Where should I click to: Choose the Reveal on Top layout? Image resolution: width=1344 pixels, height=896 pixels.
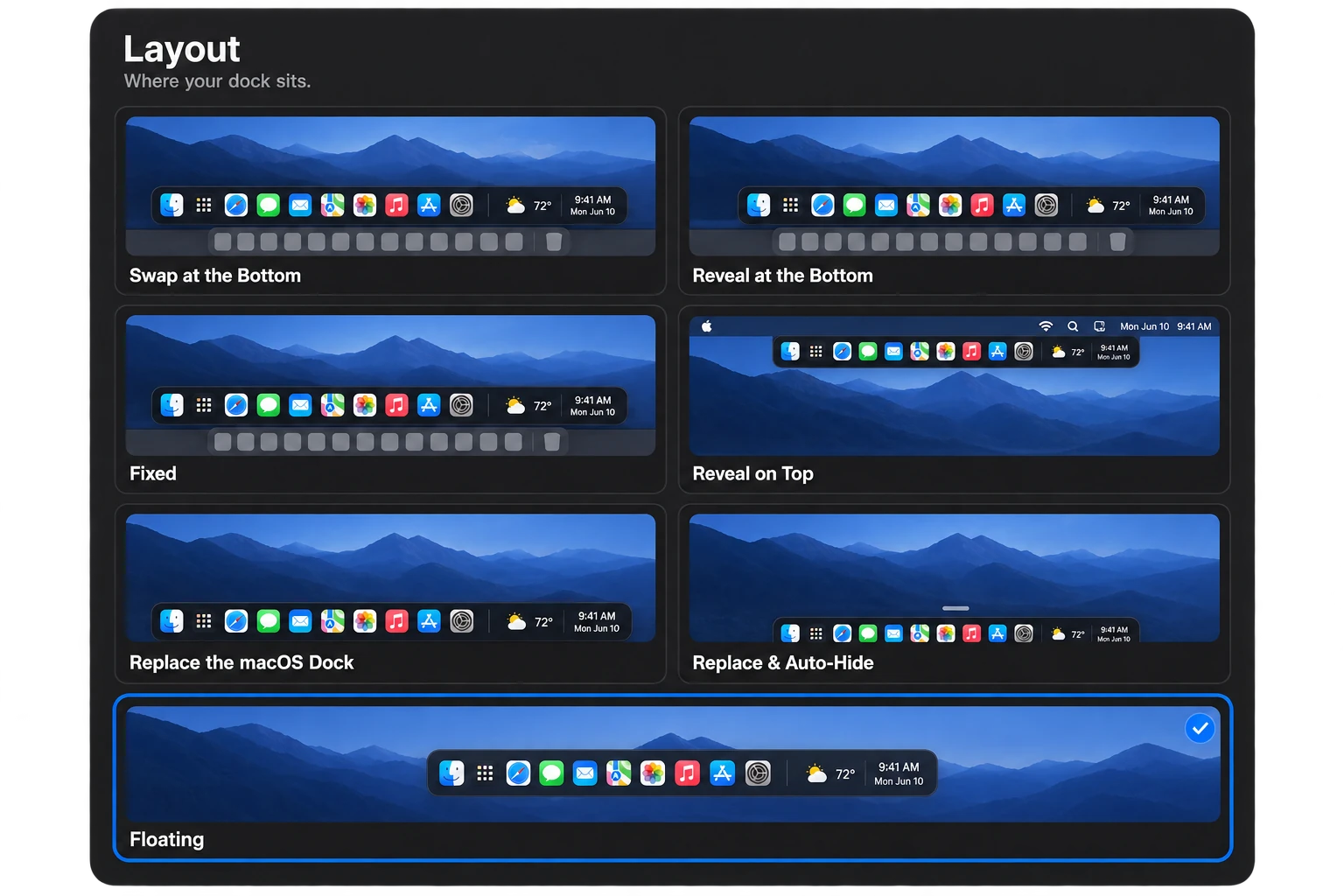coord(954,399)
